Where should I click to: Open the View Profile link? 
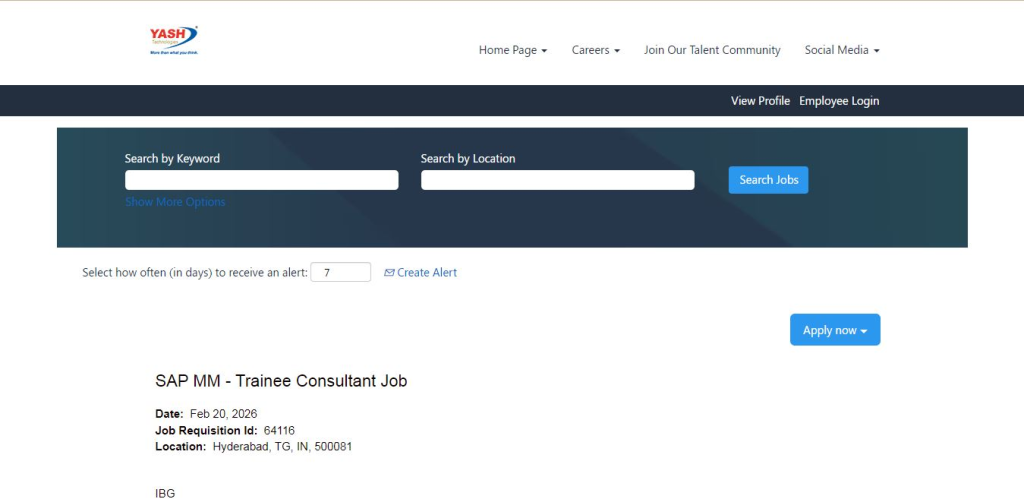point(760,101)
